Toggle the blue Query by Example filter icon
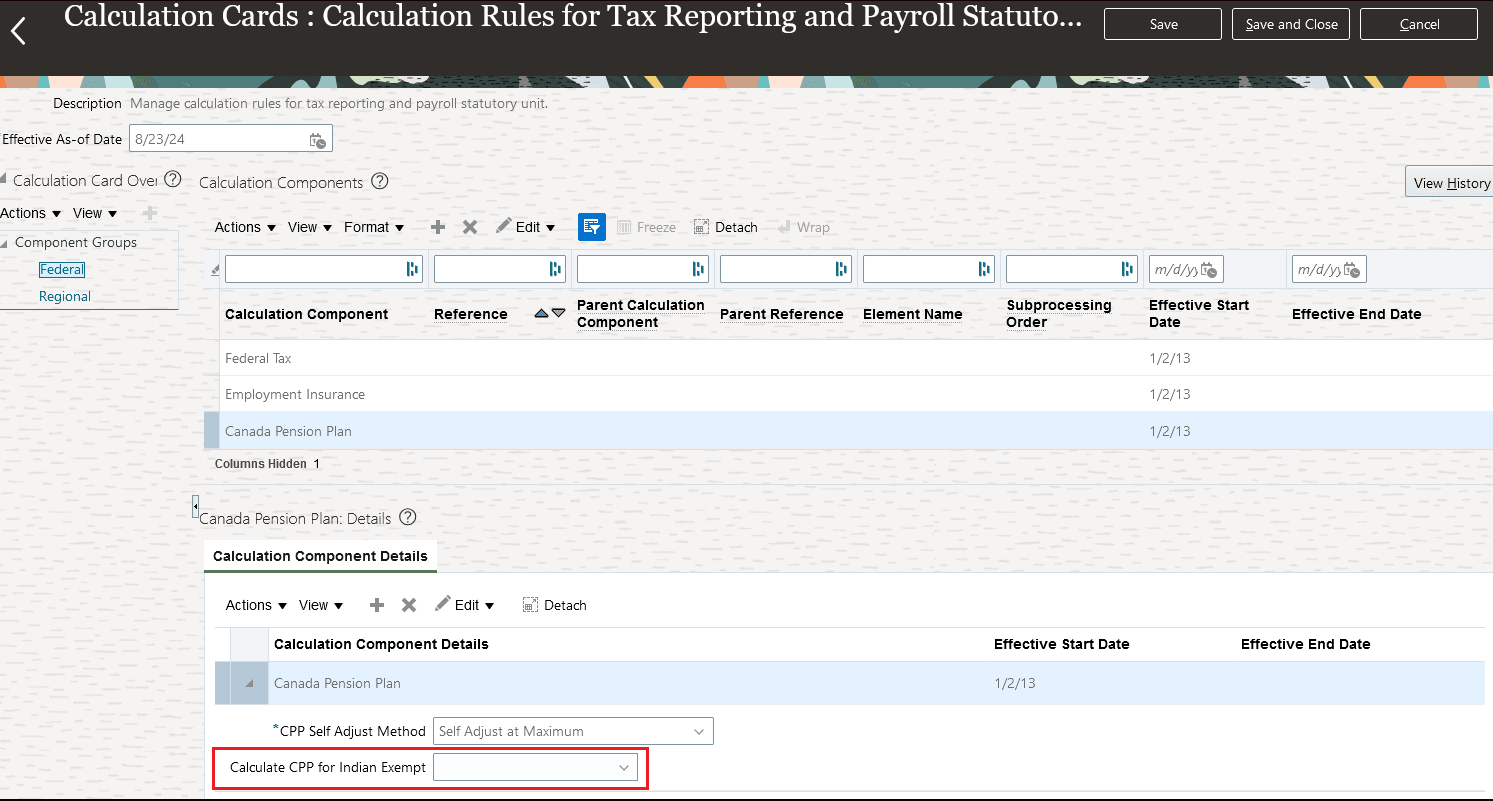The height and width of the screenshot is (801, 1493). point(591,227)
